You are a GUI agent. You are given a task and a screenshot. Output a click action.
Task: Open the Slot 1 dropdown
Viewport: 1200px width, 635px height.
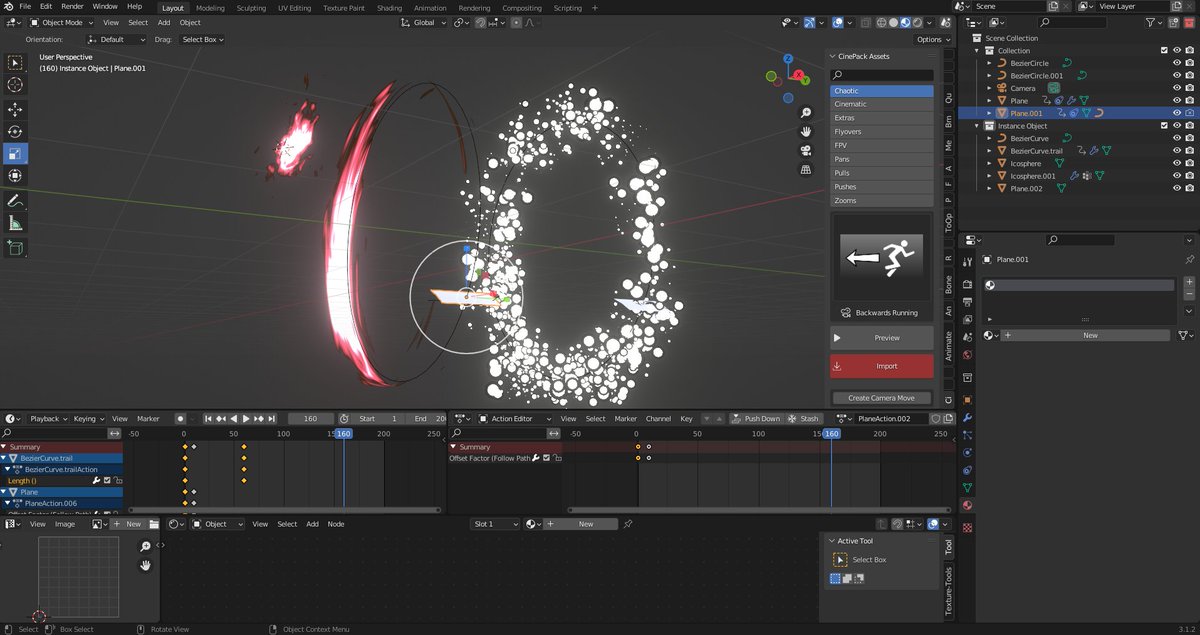[x=496, y=524]
